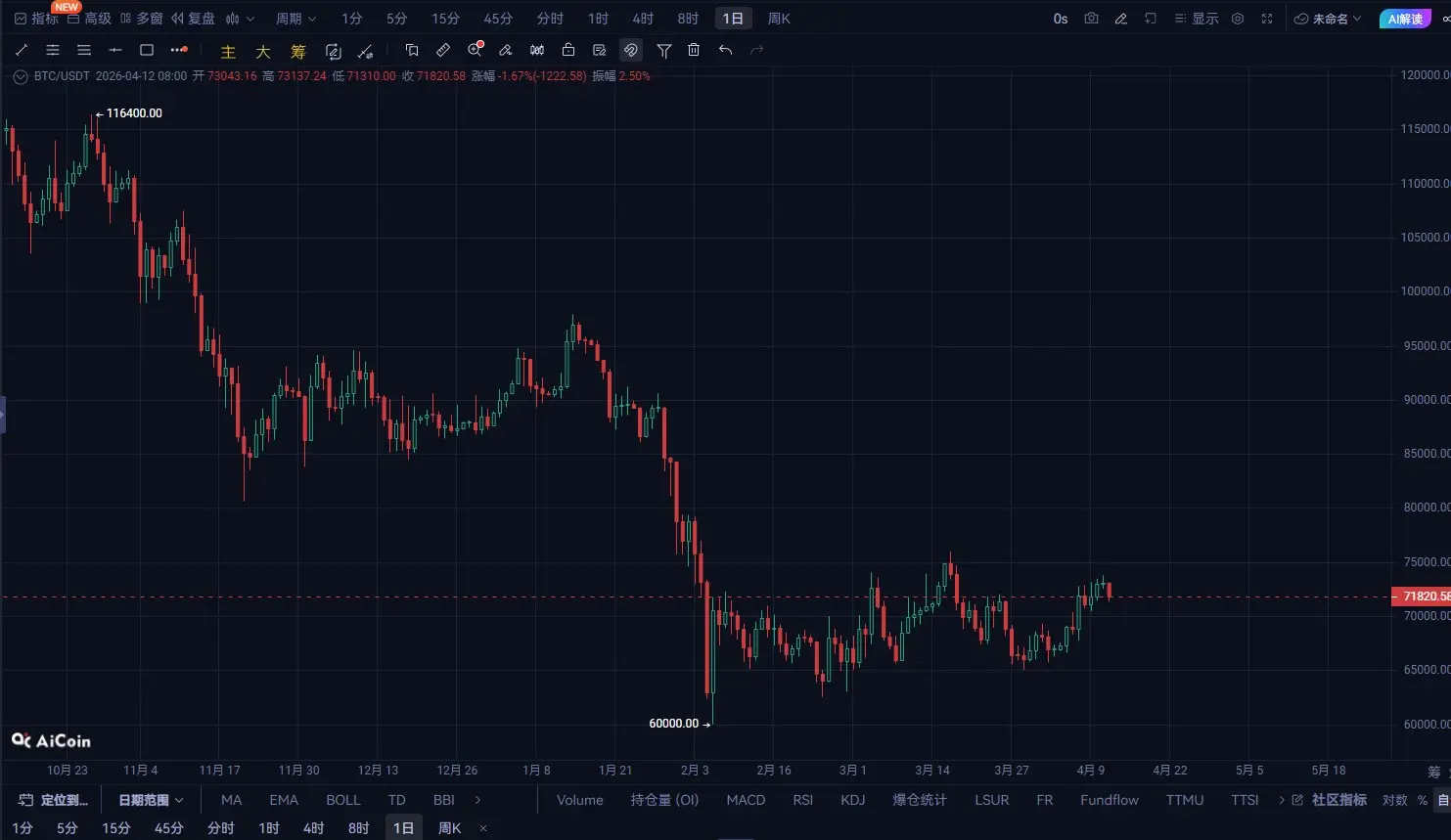
Task: Toggle the drawing lock icon
Action: coord(568,50)
